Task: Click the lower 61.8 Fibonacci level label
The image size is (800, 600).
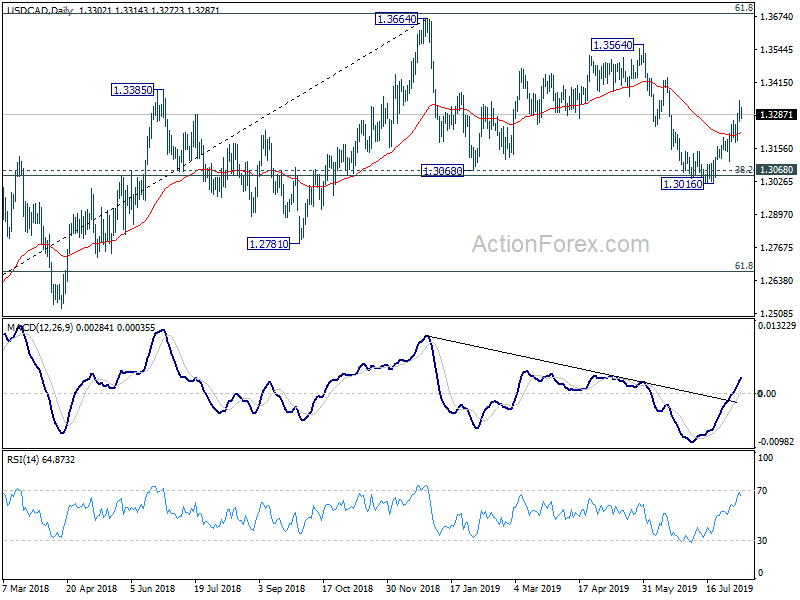Action: coord(744,266)
